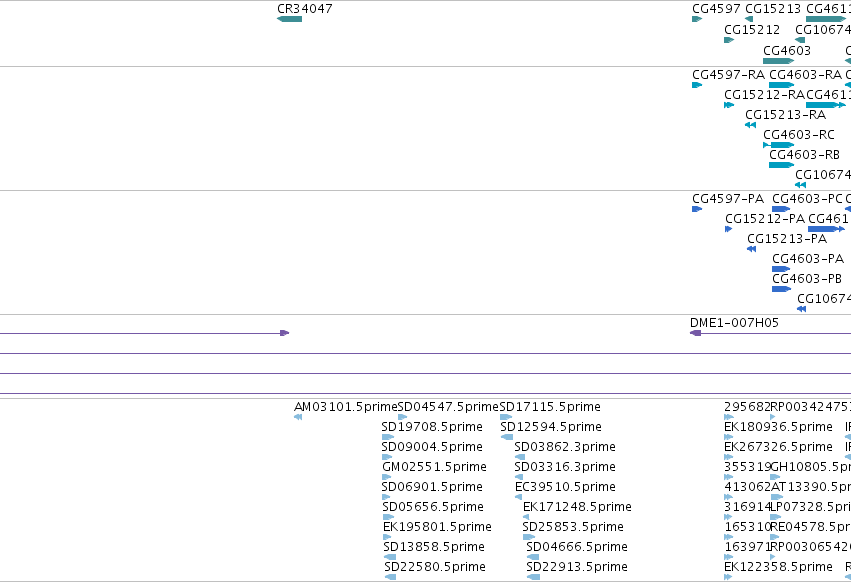851x582 pixels.
Task: Select EST SD09004.5prime
Action: pos(387,457)
